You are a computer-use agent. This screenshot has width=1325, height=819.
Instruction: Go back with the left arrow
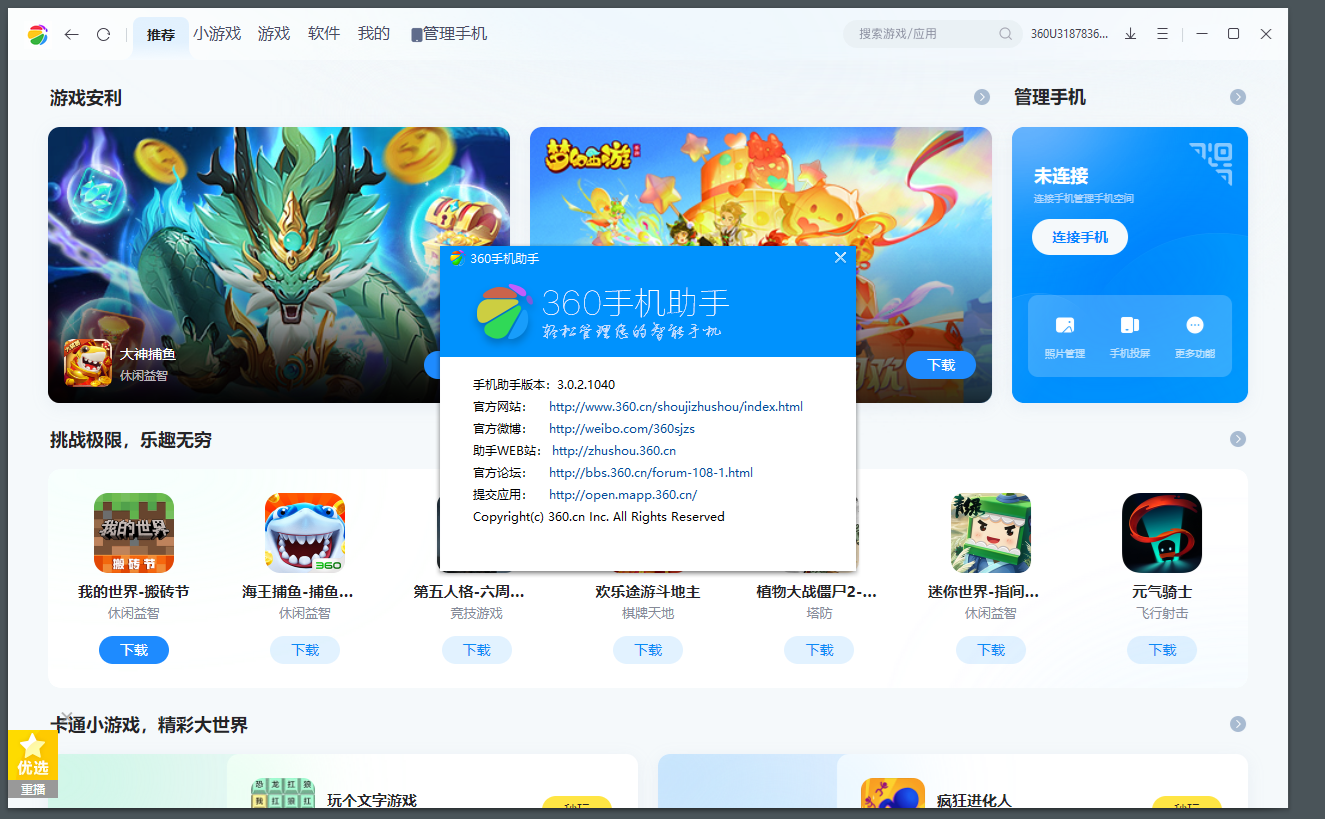point(71,34)
